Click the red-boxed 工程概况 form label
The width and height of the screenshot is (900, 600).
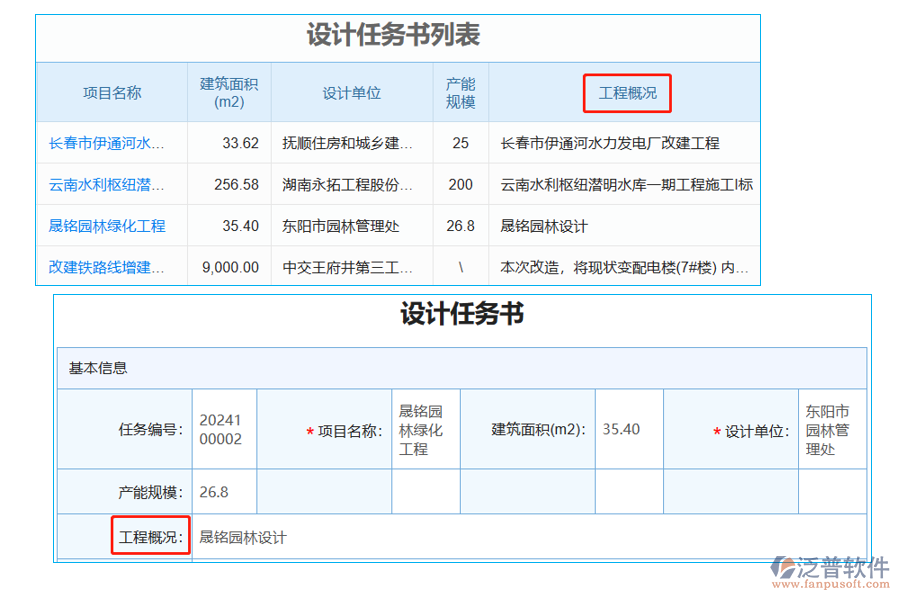pyautogui.click(x=150, y=536)
